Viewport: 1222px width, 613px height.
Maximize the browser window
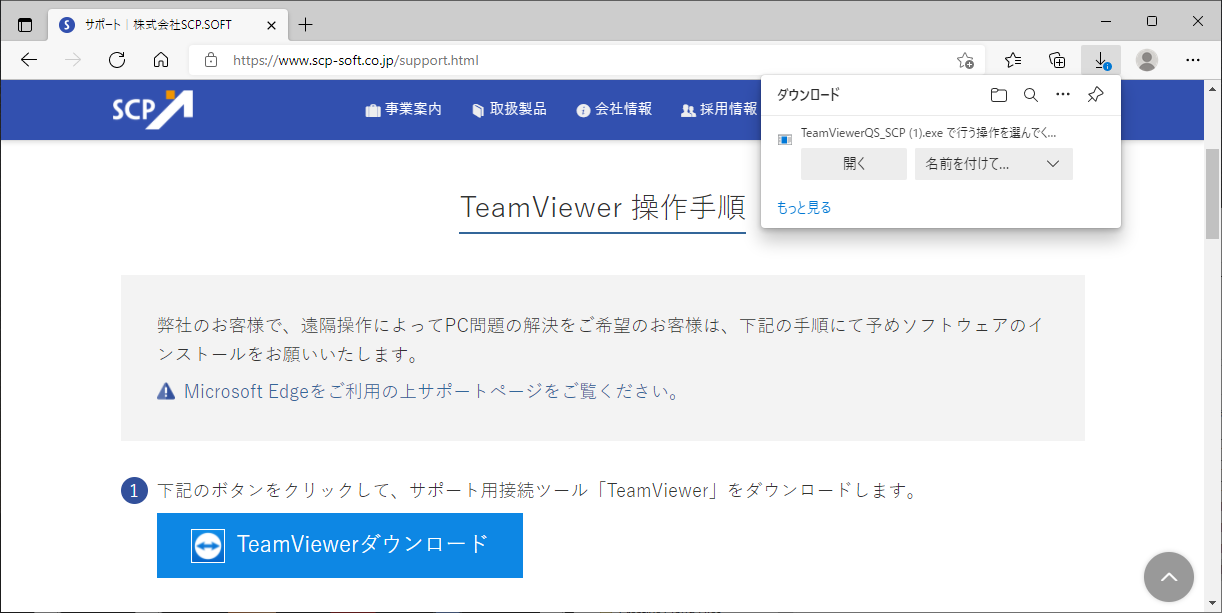click(x=1151, y=21)
